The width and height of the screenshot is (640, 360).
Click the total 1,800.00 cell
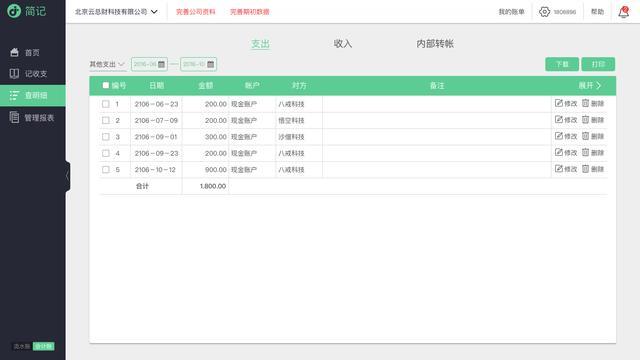213,186
